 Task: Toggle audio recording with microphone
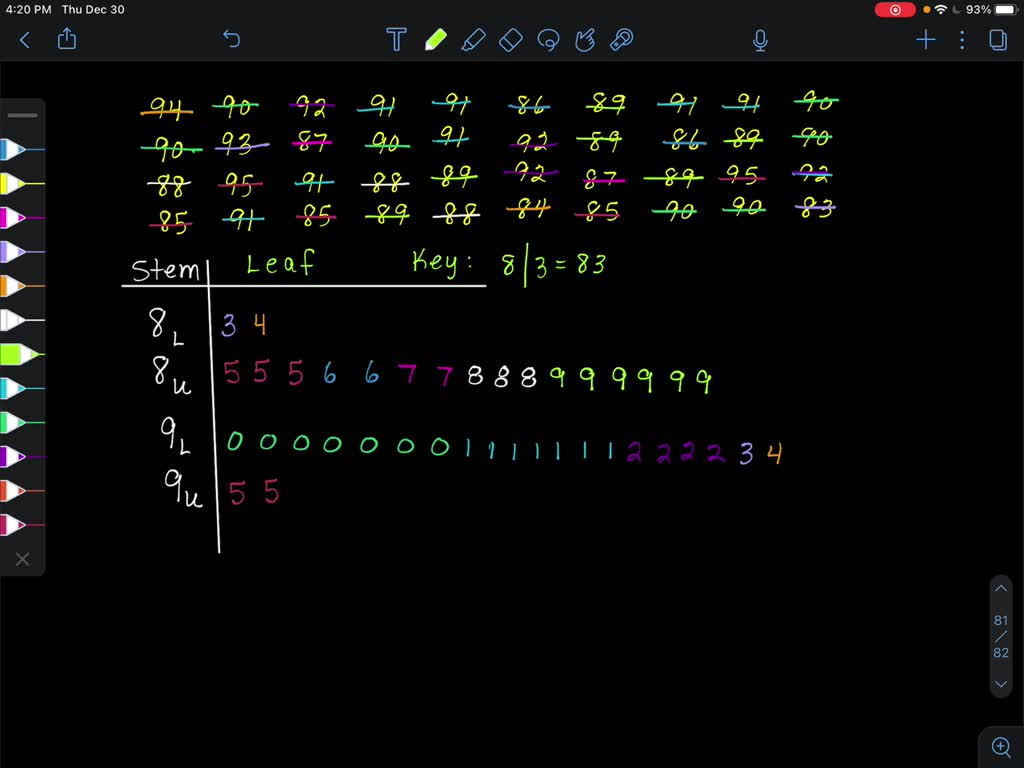(x=760, y=40)
